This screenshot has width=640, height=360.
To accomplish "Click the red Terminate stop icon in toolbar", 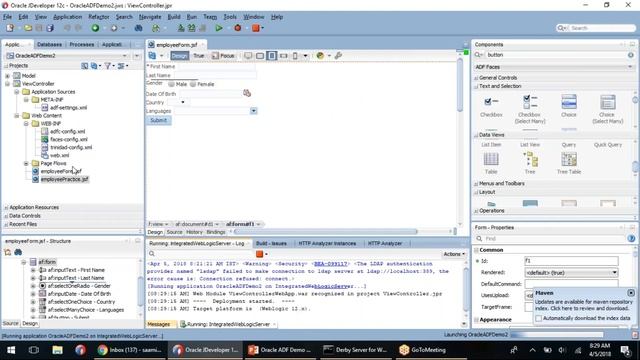I will click(x=256, y=28).
